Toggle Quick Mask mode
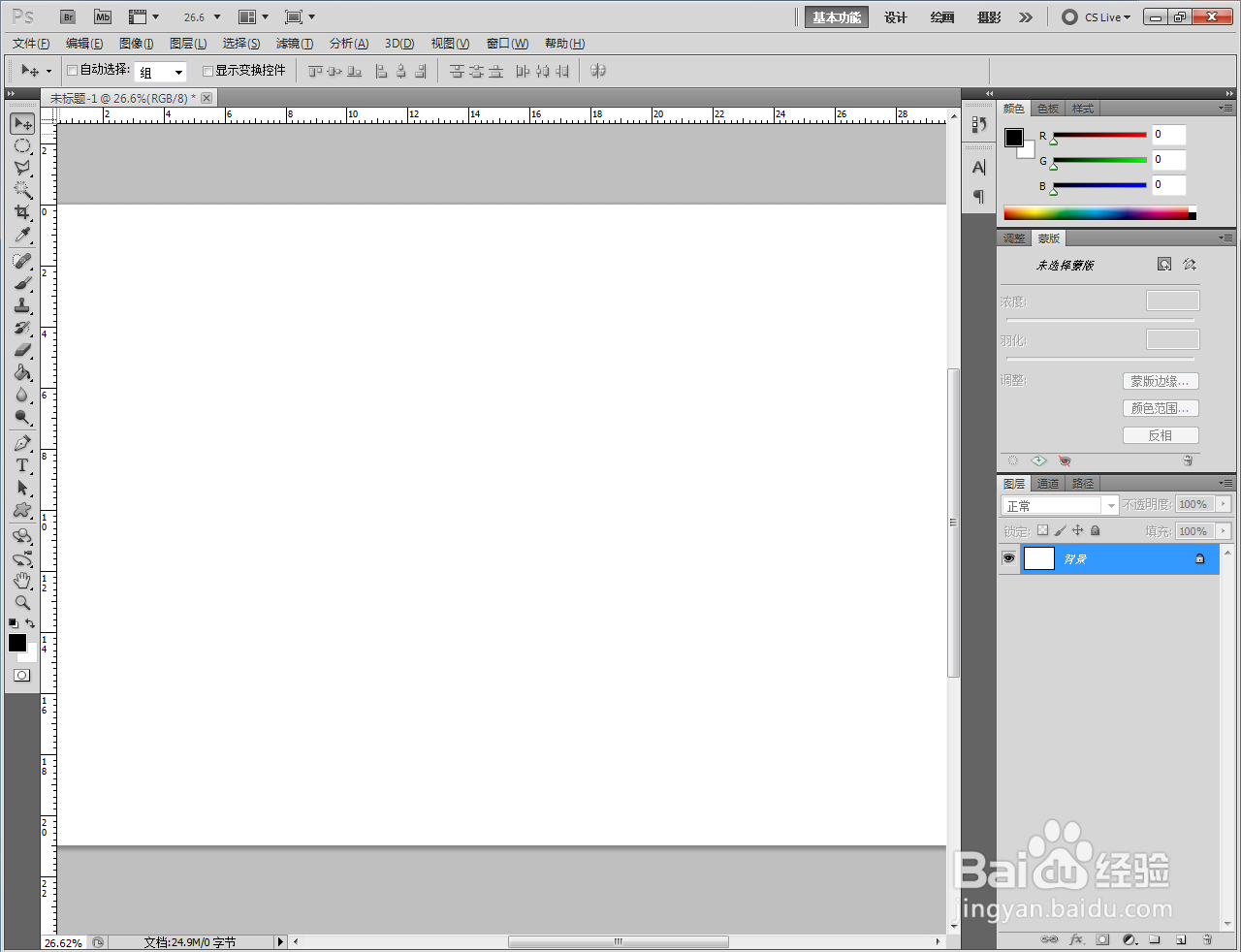Image resolution: width=1241 pixels, height=952 pixels. click(21, 676)
